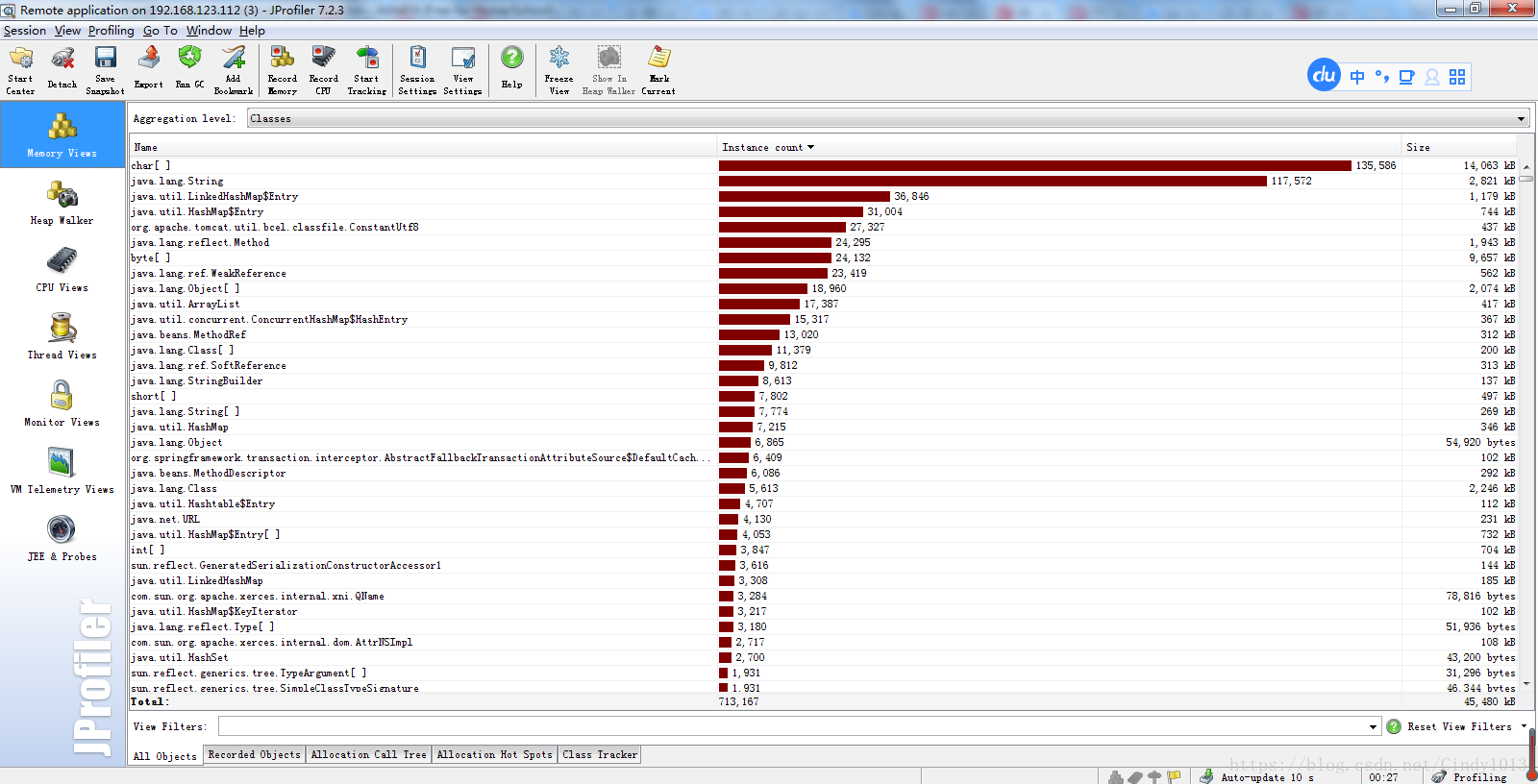Open the Start Center toolbar icon
Screen dimensions: 1538x784
pyautogui.click(x=20, y=70)
